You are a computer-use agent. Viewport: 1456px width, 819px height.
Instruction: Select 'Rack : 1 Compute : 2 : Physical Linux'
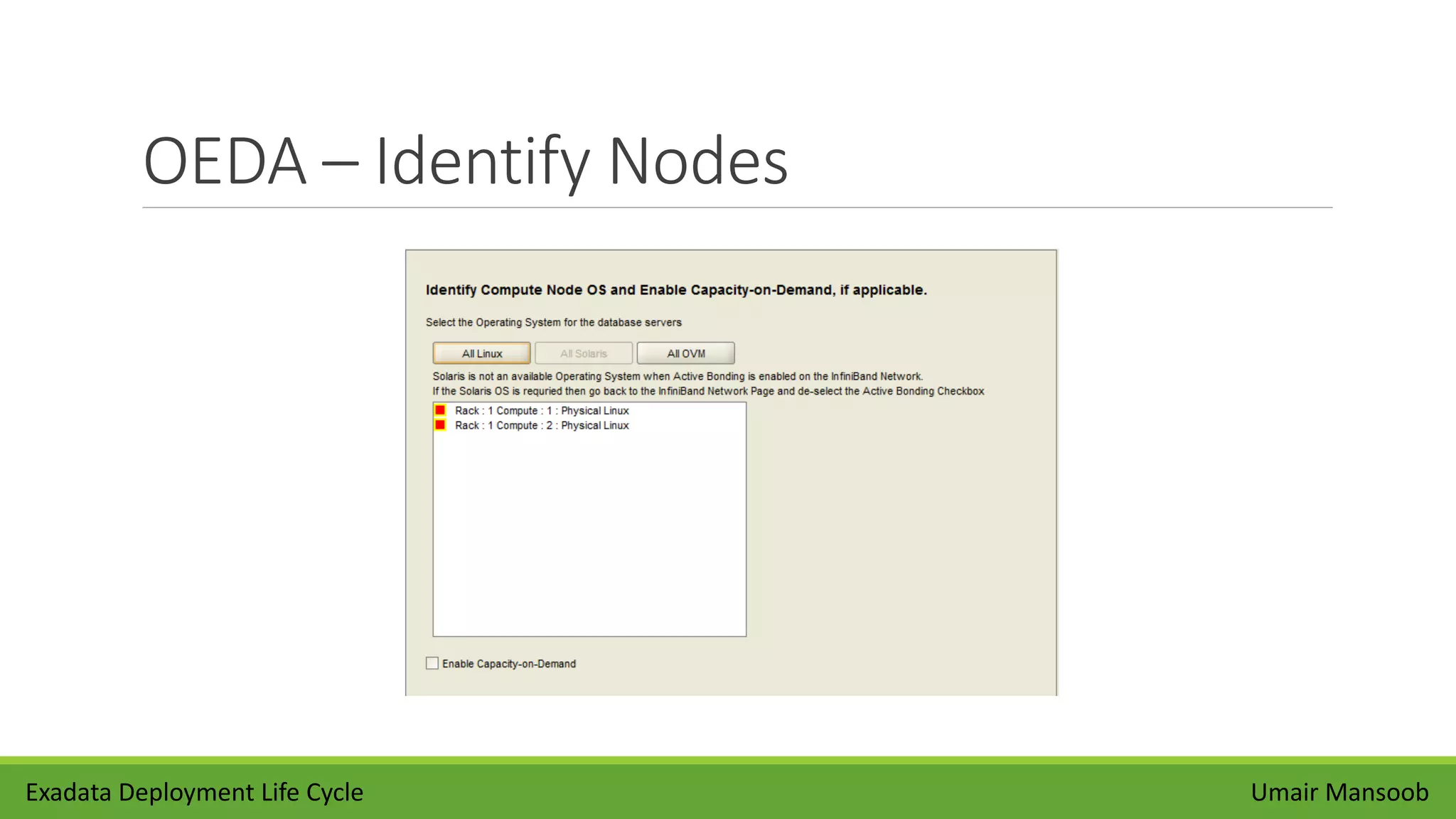click(x=542, y=425)
